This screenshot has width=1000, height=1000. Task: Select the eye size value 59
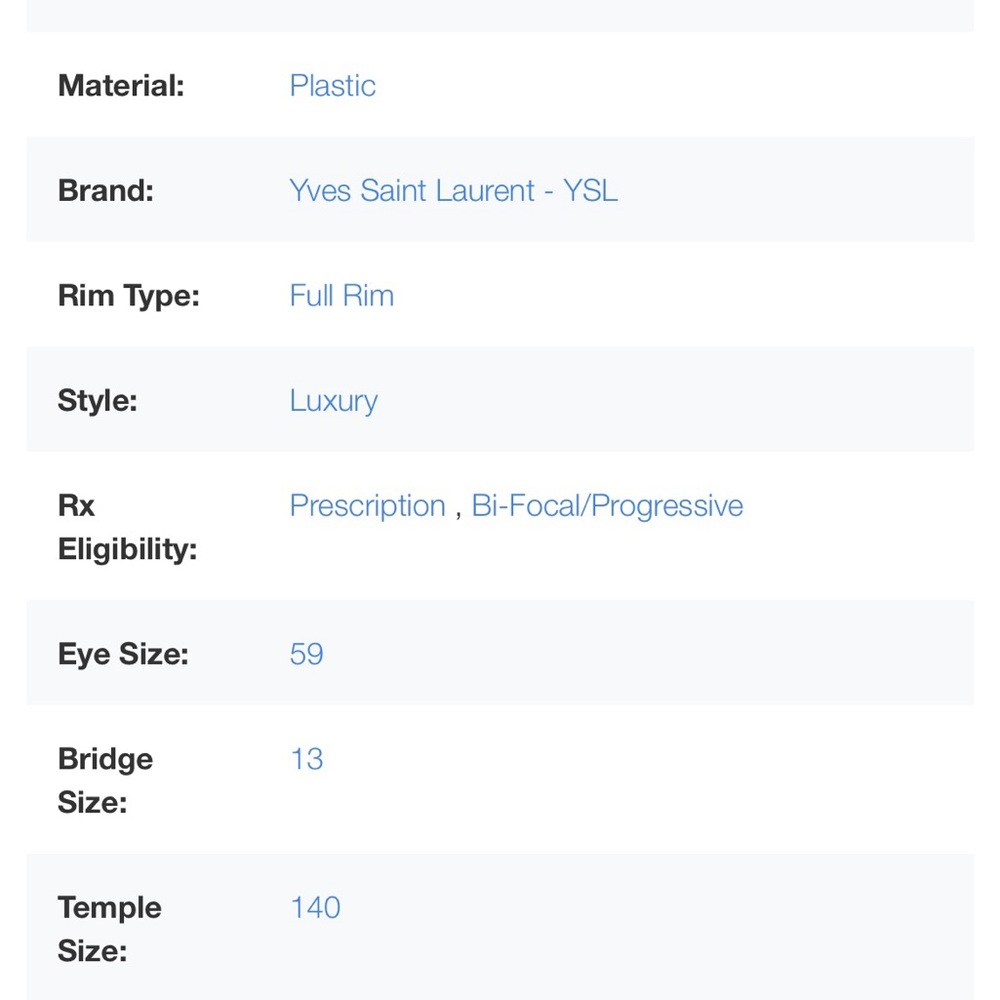point(307,654)
